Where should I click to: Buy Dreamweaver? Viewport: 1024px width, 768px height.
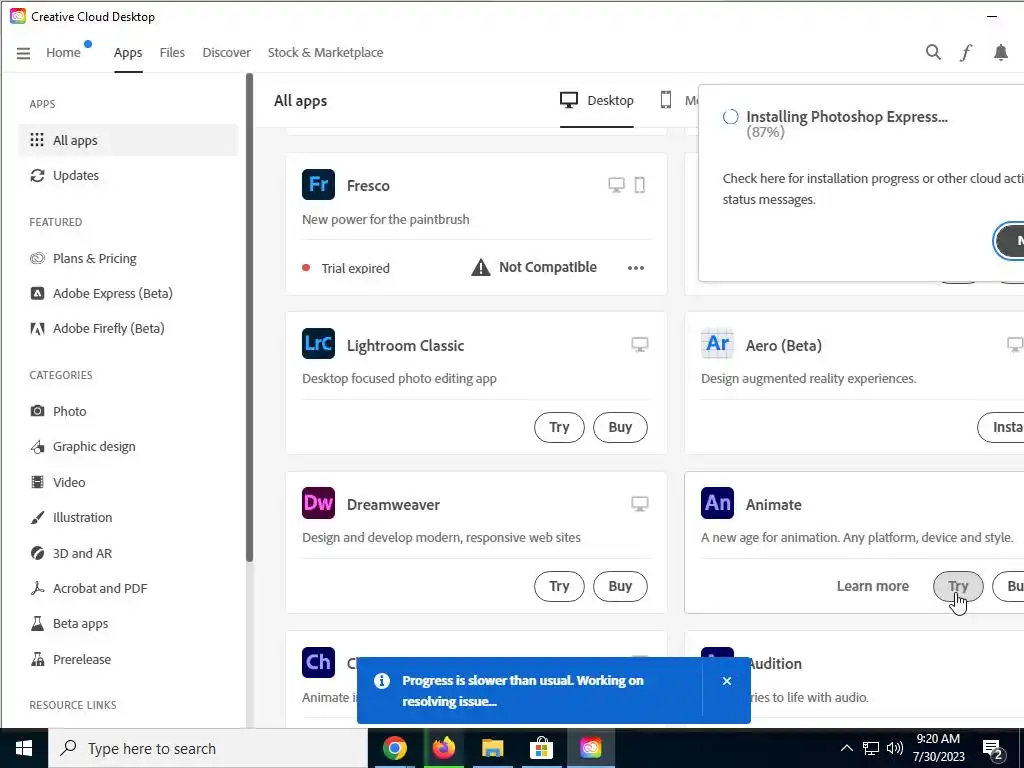pos(620,586)
